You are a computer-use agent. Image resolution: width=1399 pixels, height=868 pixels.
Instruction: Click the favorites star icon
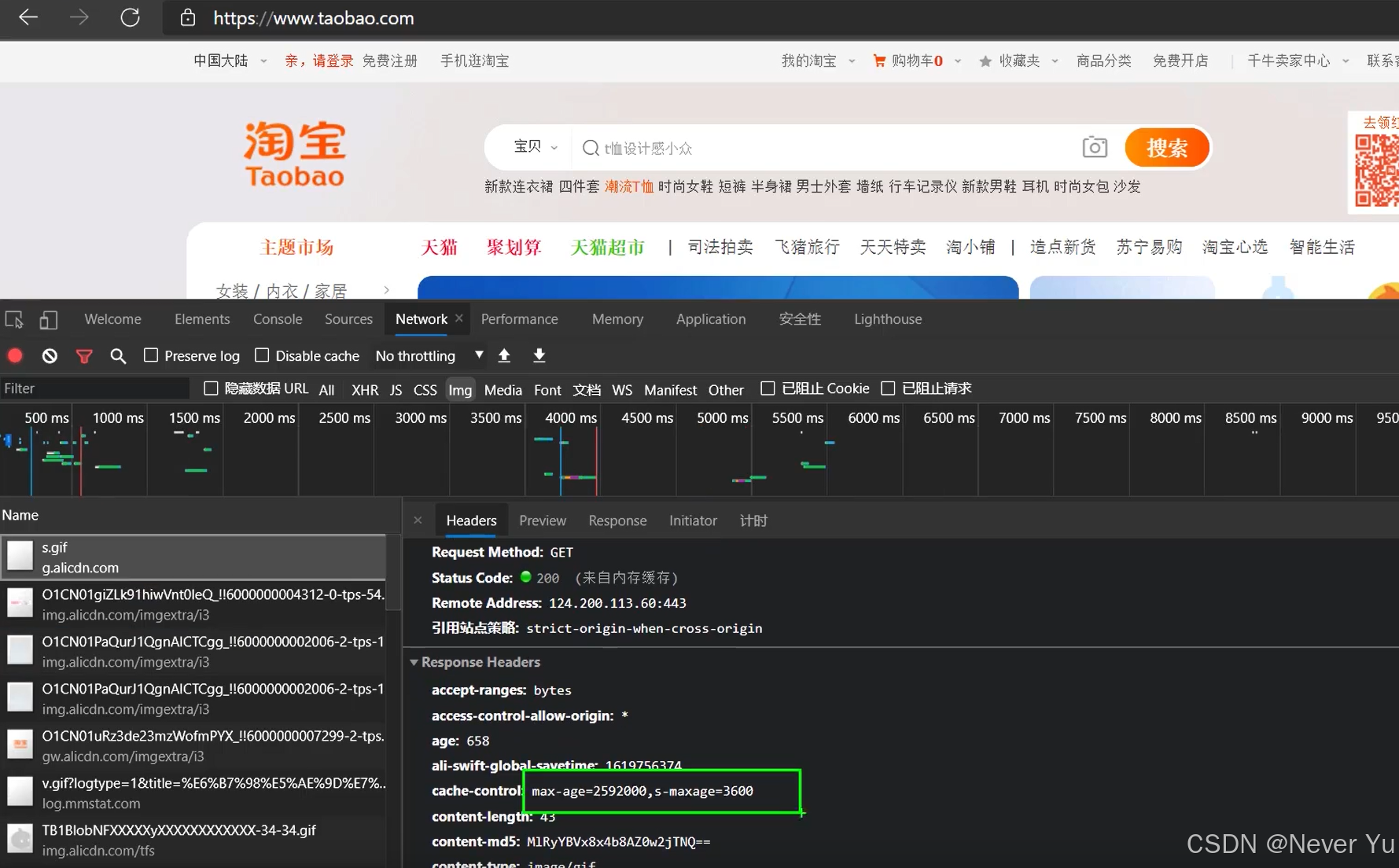point(985,61)
